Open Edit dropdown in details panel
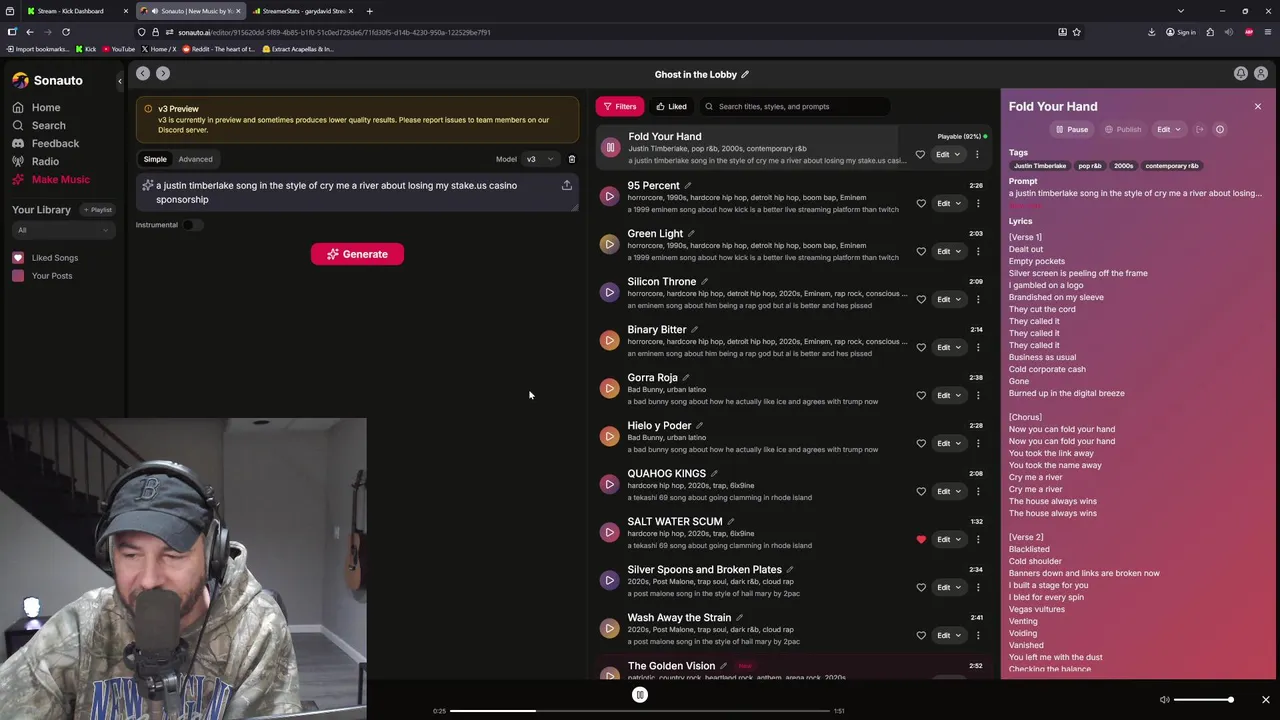1280x720 pixels. (x=1168, y=129)
